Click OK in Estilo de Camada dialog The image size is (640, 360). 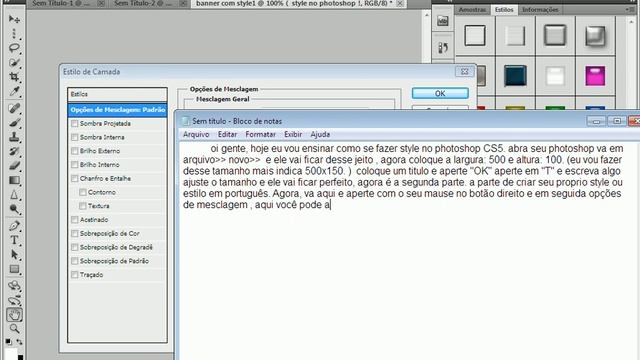[440, 93]
